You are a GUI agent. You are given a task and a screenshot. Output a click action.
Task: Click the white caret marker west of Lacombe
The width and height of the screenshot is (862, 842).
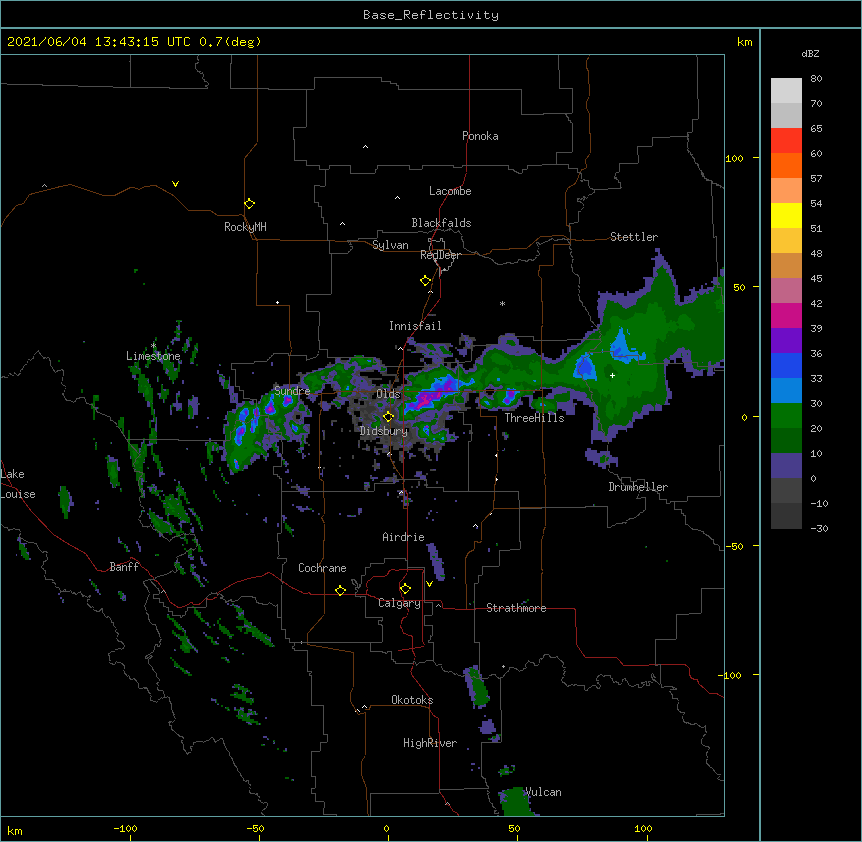pyautogui.click(x=397, y=197)
